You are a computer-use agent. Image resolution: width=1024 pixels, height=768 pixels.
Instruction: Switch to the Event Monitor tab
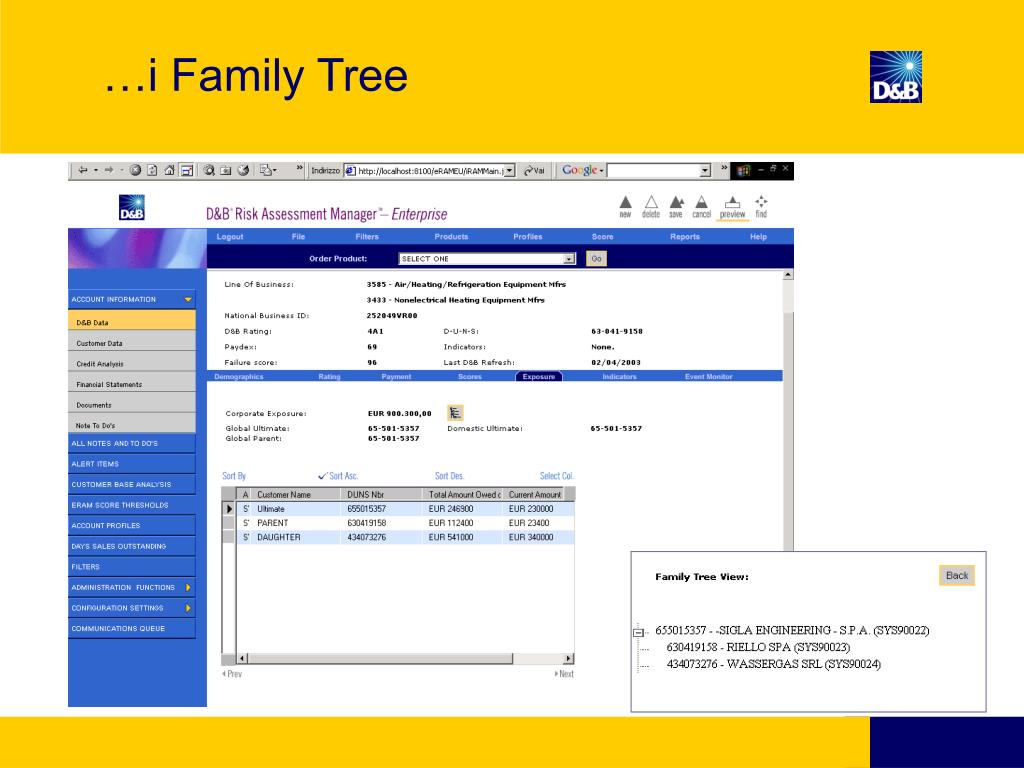point(709,376)
